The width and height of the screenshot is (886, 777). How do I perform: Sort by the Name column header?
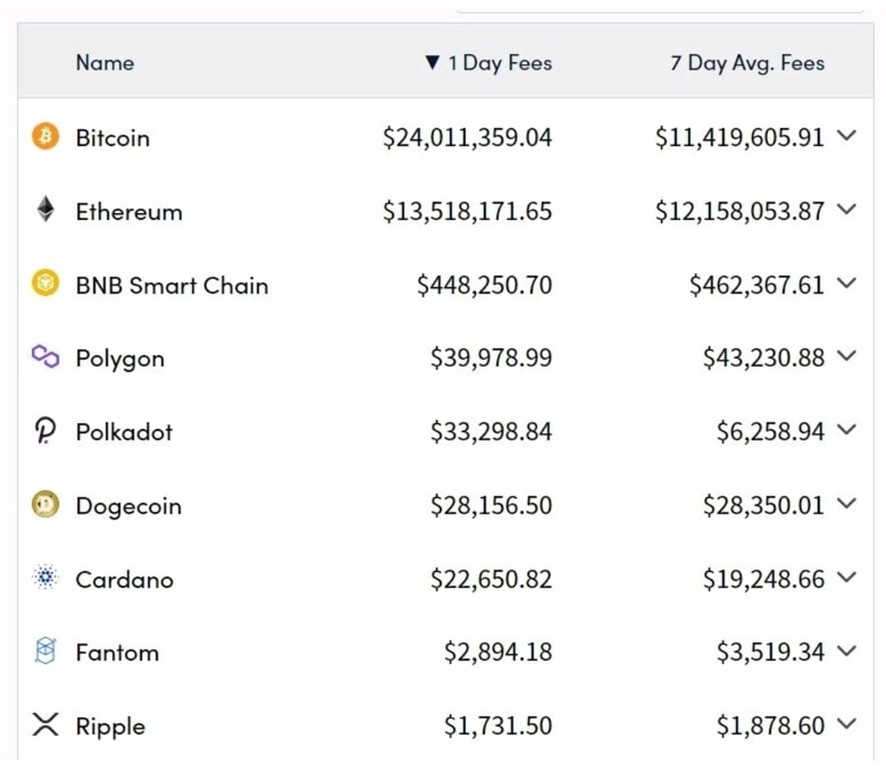tap(104, 63)
